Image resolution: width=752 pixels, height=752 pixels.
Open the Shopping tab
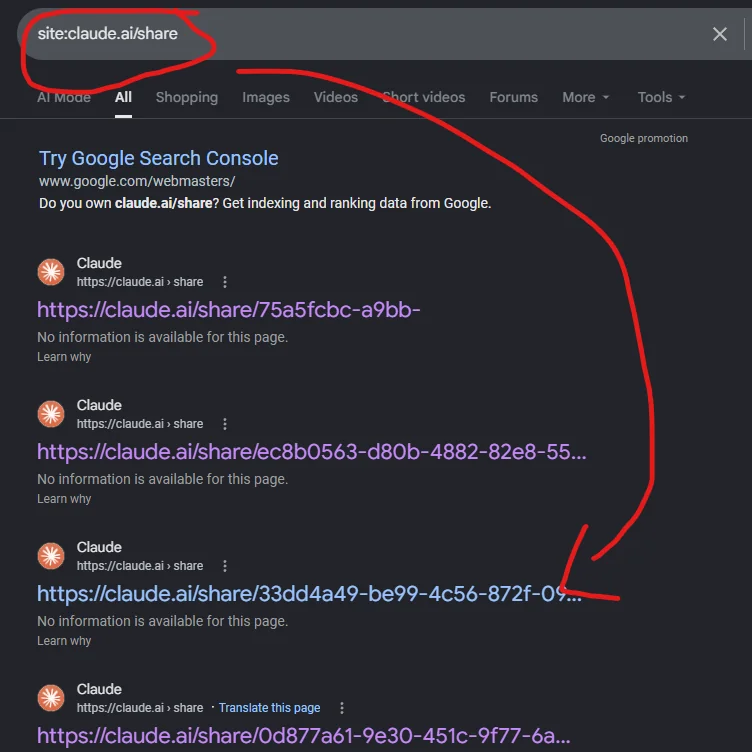pos(187,97)
